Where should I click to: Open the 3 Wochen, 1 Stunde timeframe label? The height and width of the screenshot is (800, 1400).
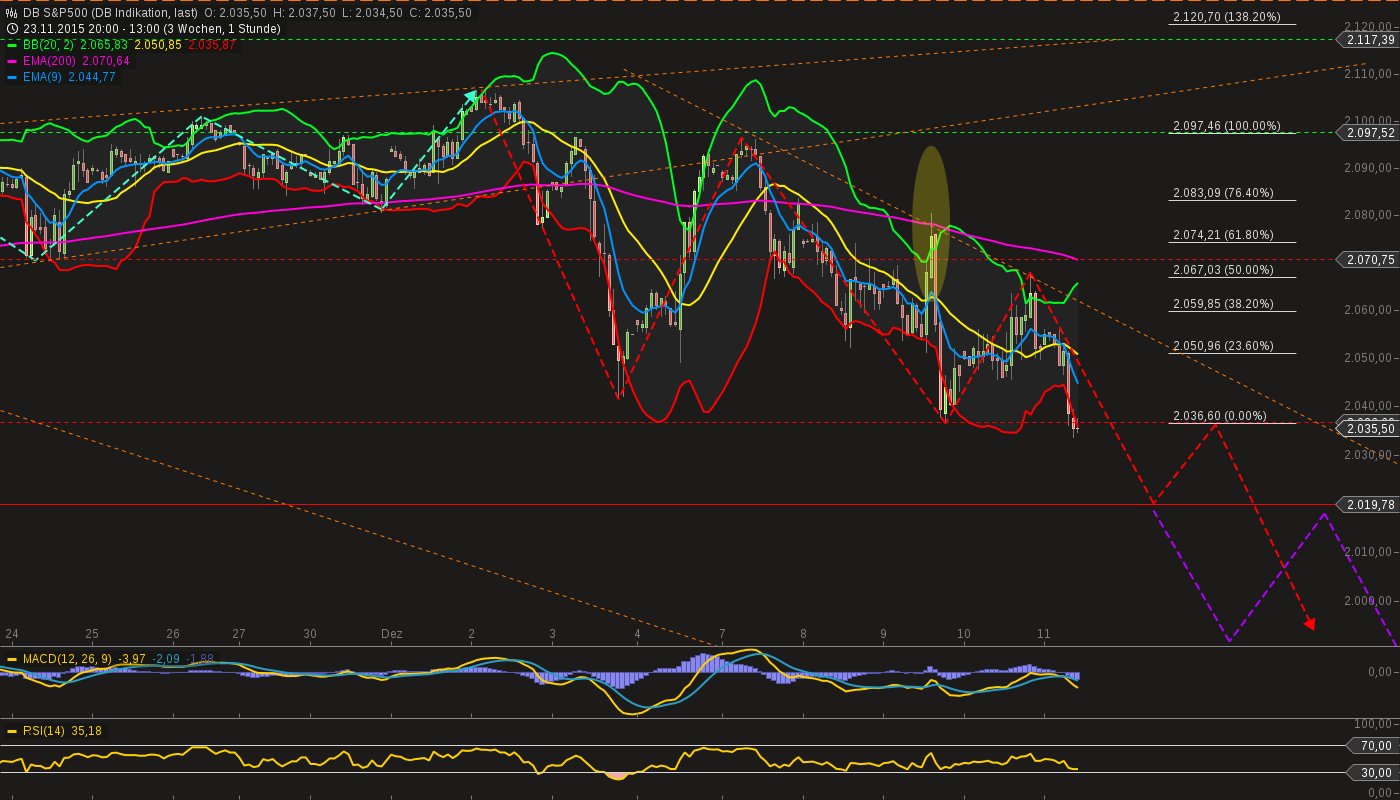point(231,29)
